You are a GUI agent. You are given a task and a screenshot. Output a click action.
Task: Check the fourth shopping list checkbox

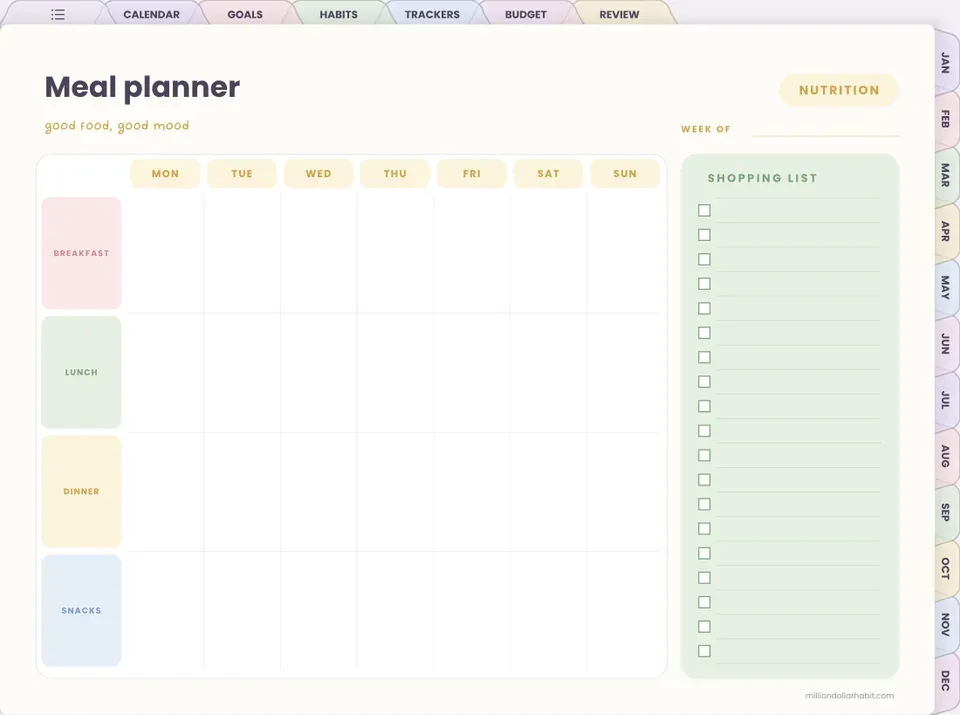705,284
